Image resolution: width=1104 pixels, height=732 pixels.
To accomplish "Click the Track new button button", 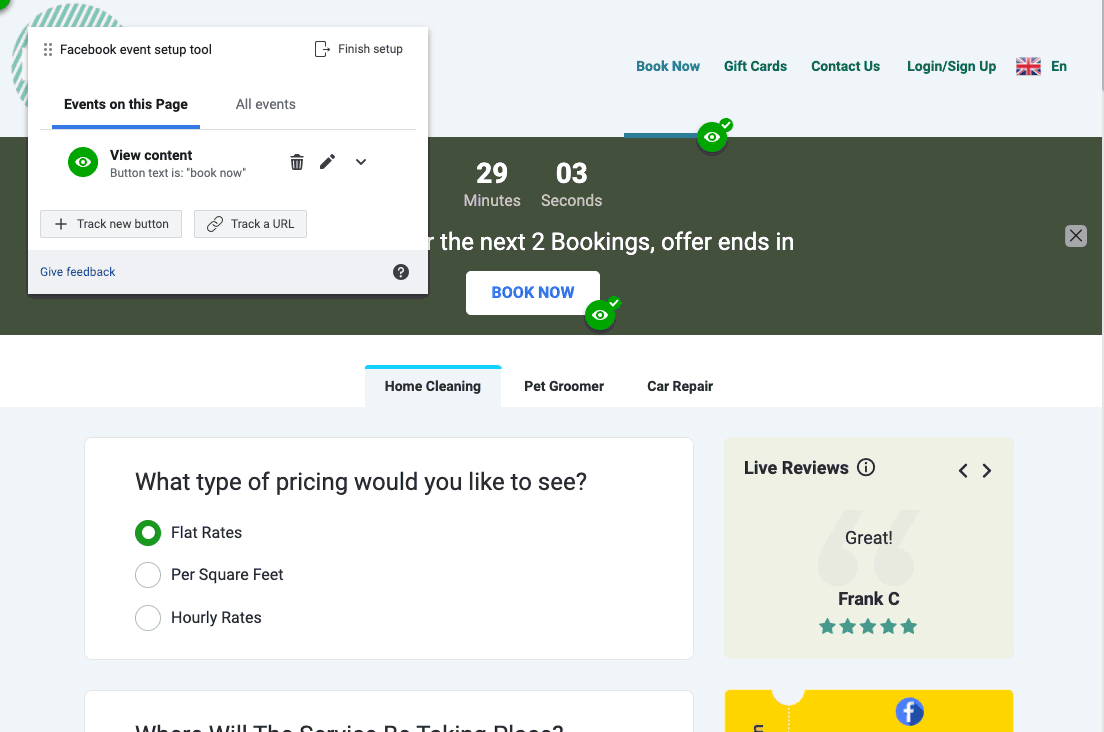I will 111,224.
